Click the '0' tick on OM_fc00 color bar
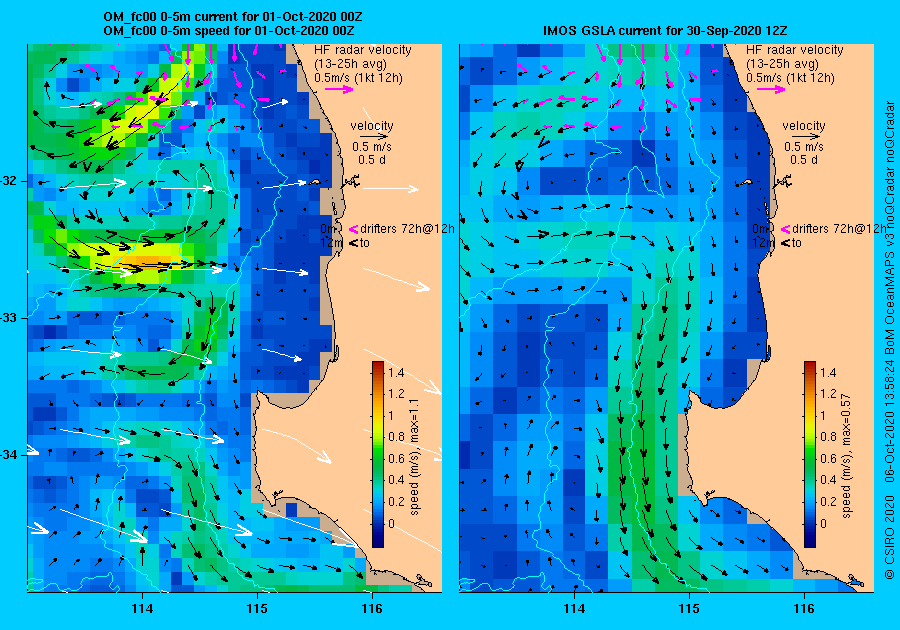 point(391,523)
